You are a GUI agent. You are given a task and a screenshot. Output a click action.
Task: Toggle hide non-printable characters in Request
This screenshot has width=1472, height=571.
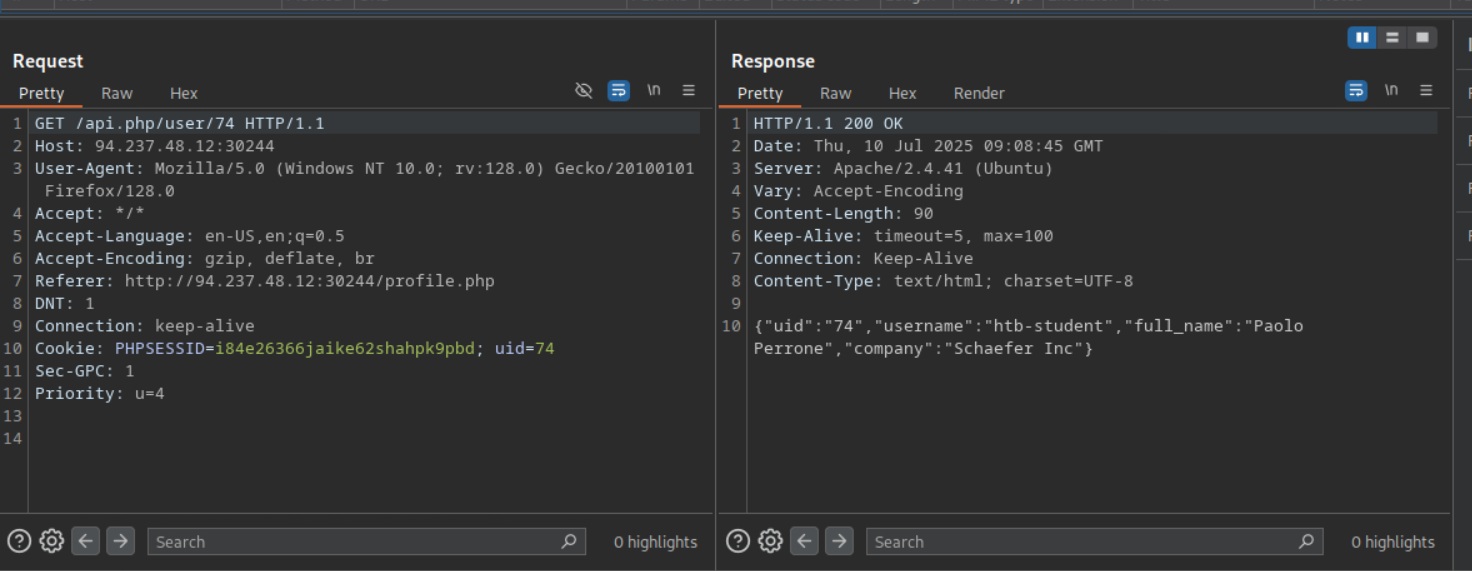tap(584, 91)
